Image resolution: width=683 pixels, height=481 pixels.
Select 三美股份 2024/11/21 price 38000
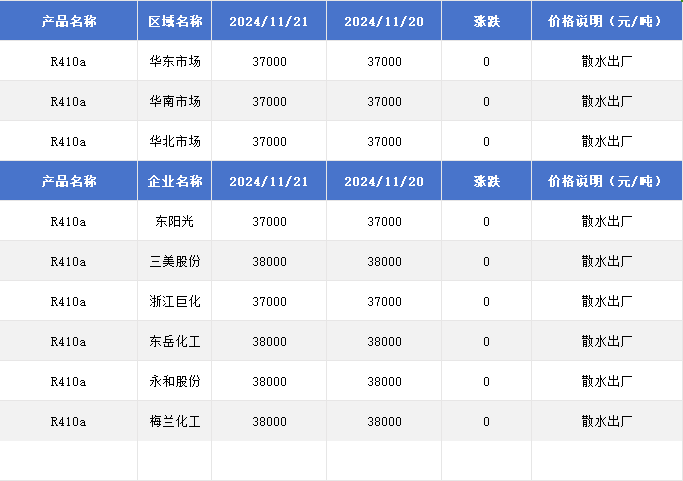pyautogui.click(x=269, y=261)
